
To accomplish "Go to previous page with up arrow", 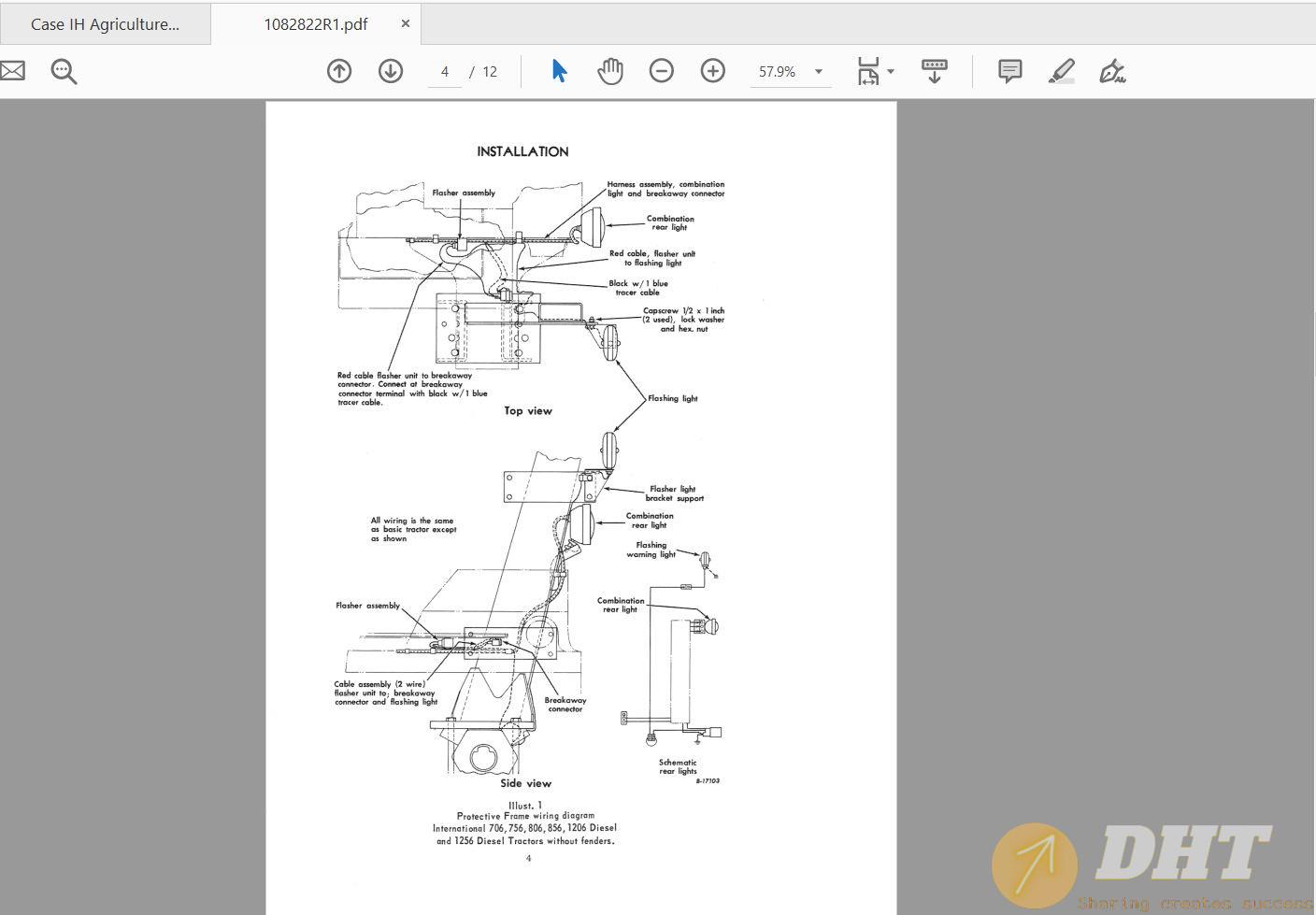I will (x=339, y=71).
